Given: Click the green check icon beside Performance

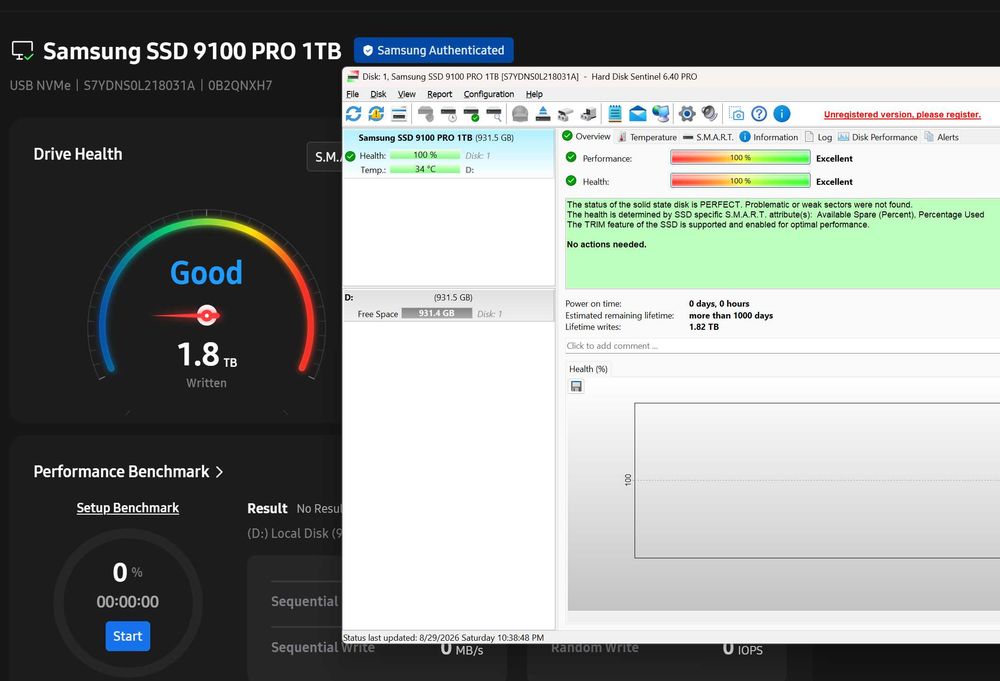Looking at the screenshot, I should tap(571, 157).
